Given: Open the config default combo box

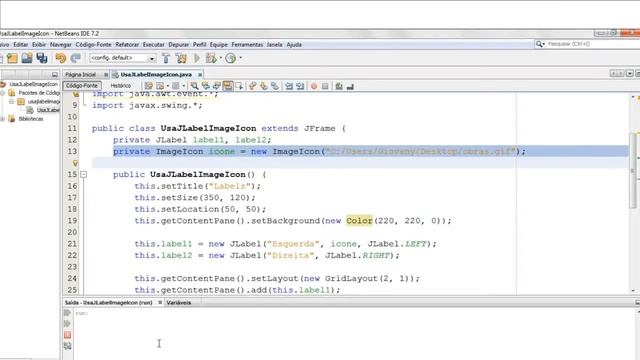Looking at the screenshot, I should pos(122,58).
